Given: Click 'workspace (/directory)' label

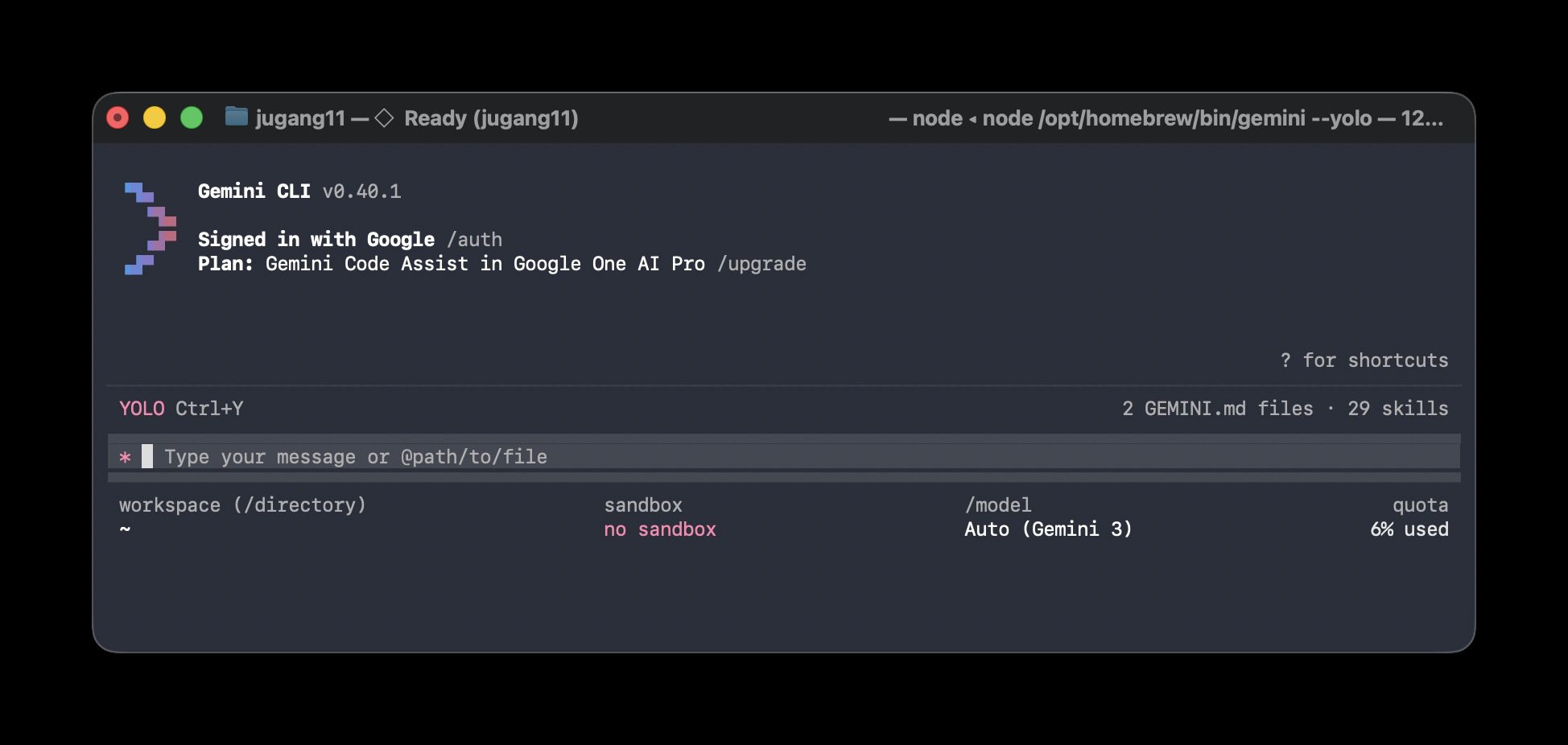Looking at the screenshot, I should click(242, 505).
